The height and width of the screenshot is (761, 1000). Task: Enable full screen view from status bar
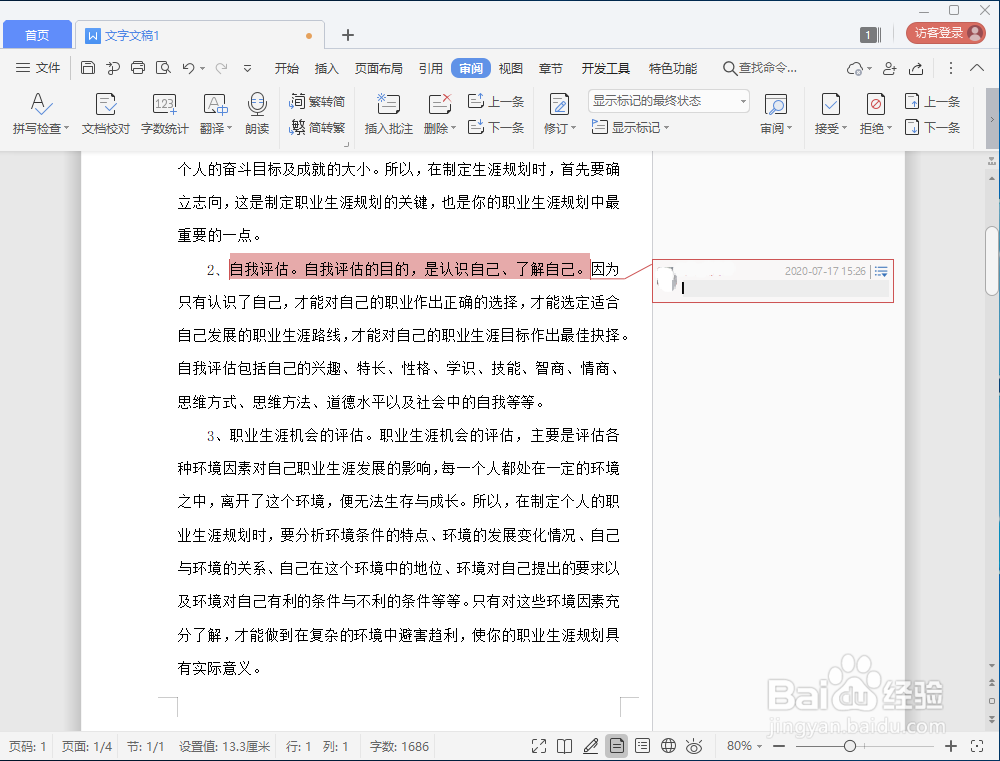click(538, 745)
